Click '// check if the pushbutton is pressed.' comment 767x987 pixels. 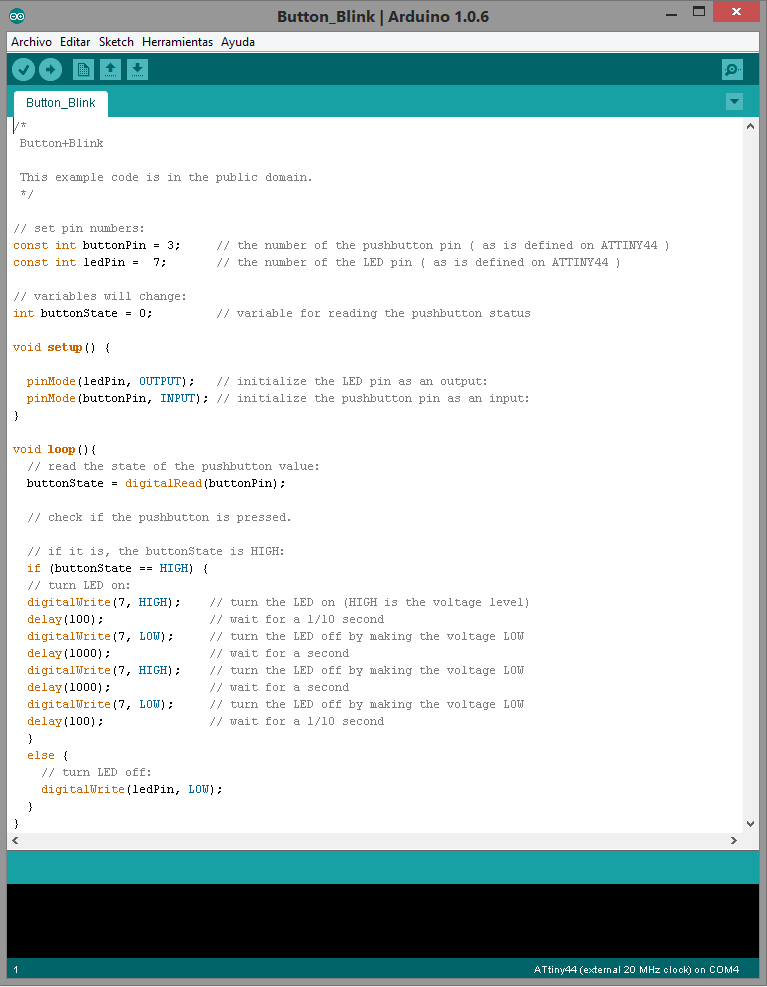(x=159, y=517)
